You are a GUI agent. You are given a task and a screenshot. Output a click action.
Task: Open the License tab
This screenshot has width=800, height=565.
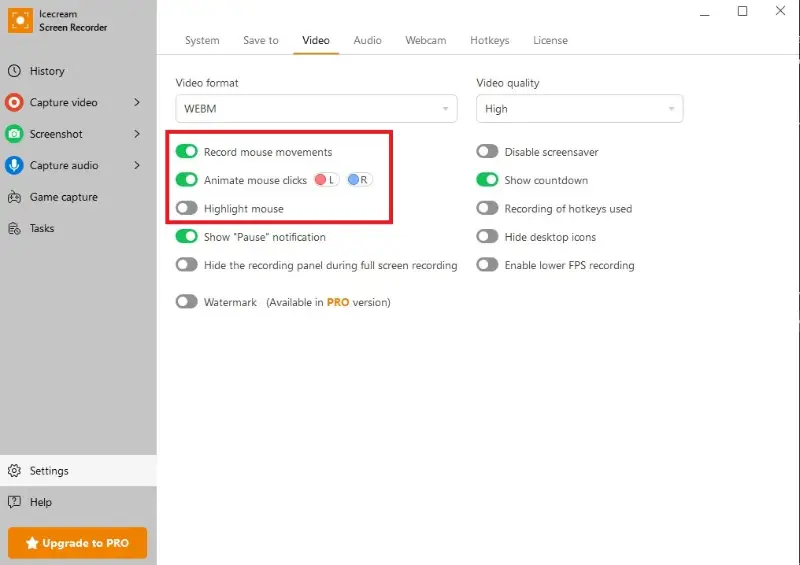coord(550,41)
